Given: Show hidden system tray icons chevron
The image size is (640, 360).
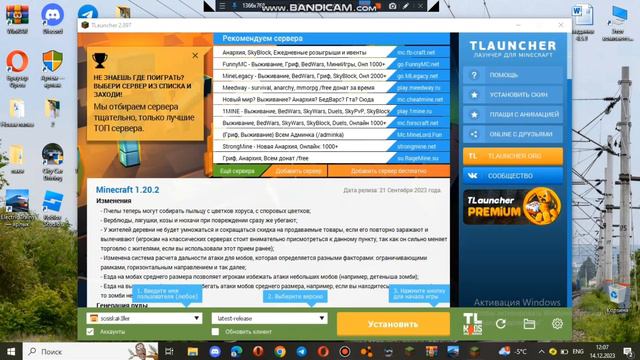Looking at the screenshot, I should [542, 351].
